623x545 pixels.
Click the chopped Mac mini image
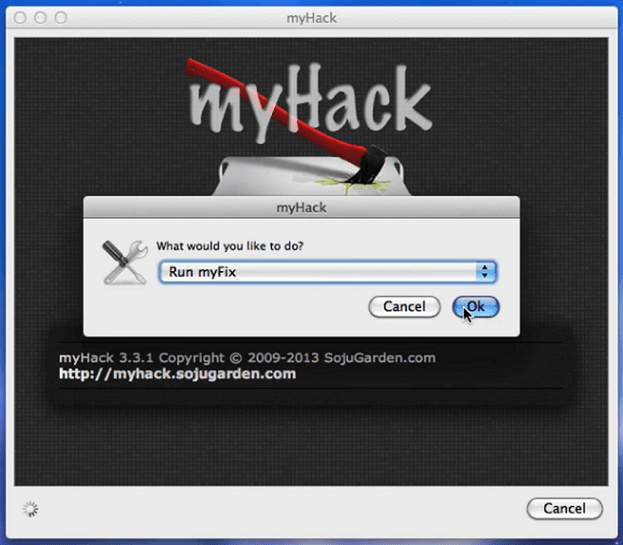(x=312, y=176)
